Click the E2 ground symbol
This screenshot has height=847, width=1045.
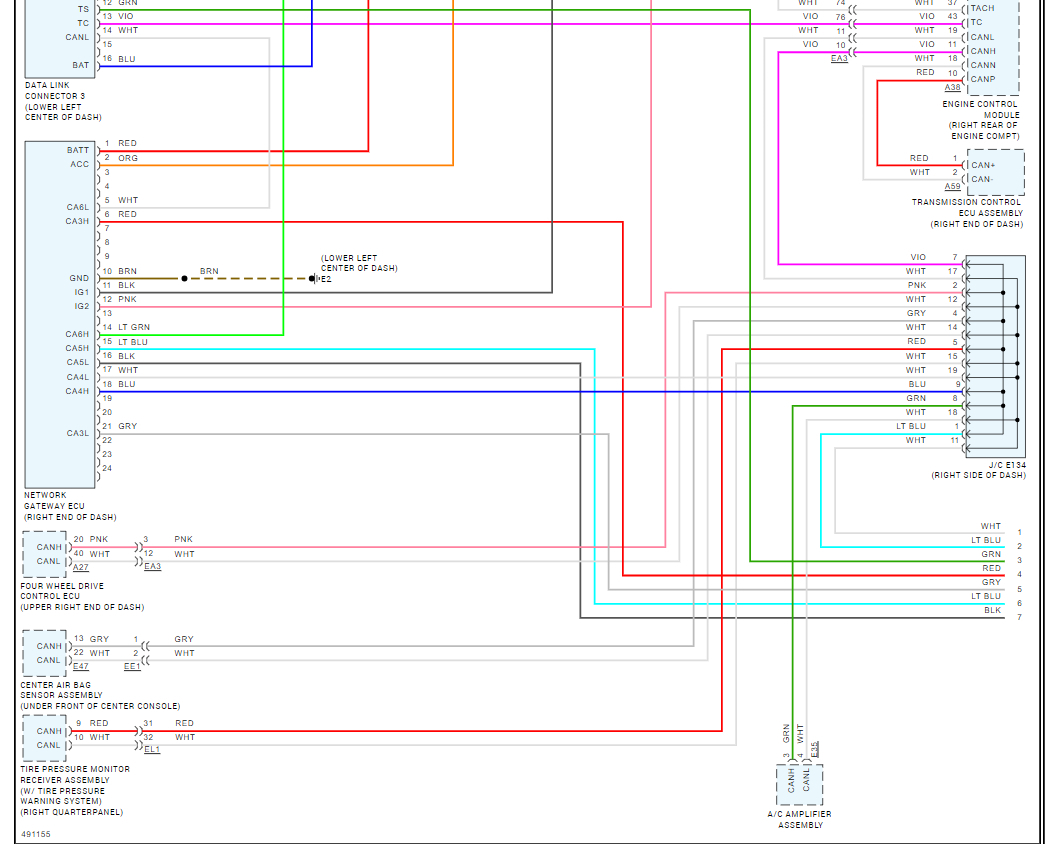tap(315, 279)
